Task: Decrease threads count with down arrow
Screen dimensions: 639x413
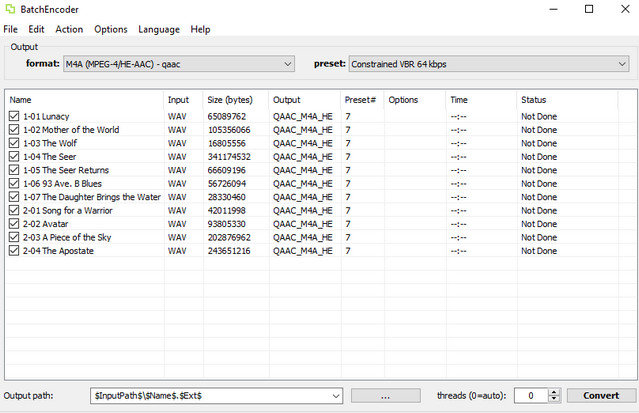Action: pyautogui.click(x=553, y=399)
